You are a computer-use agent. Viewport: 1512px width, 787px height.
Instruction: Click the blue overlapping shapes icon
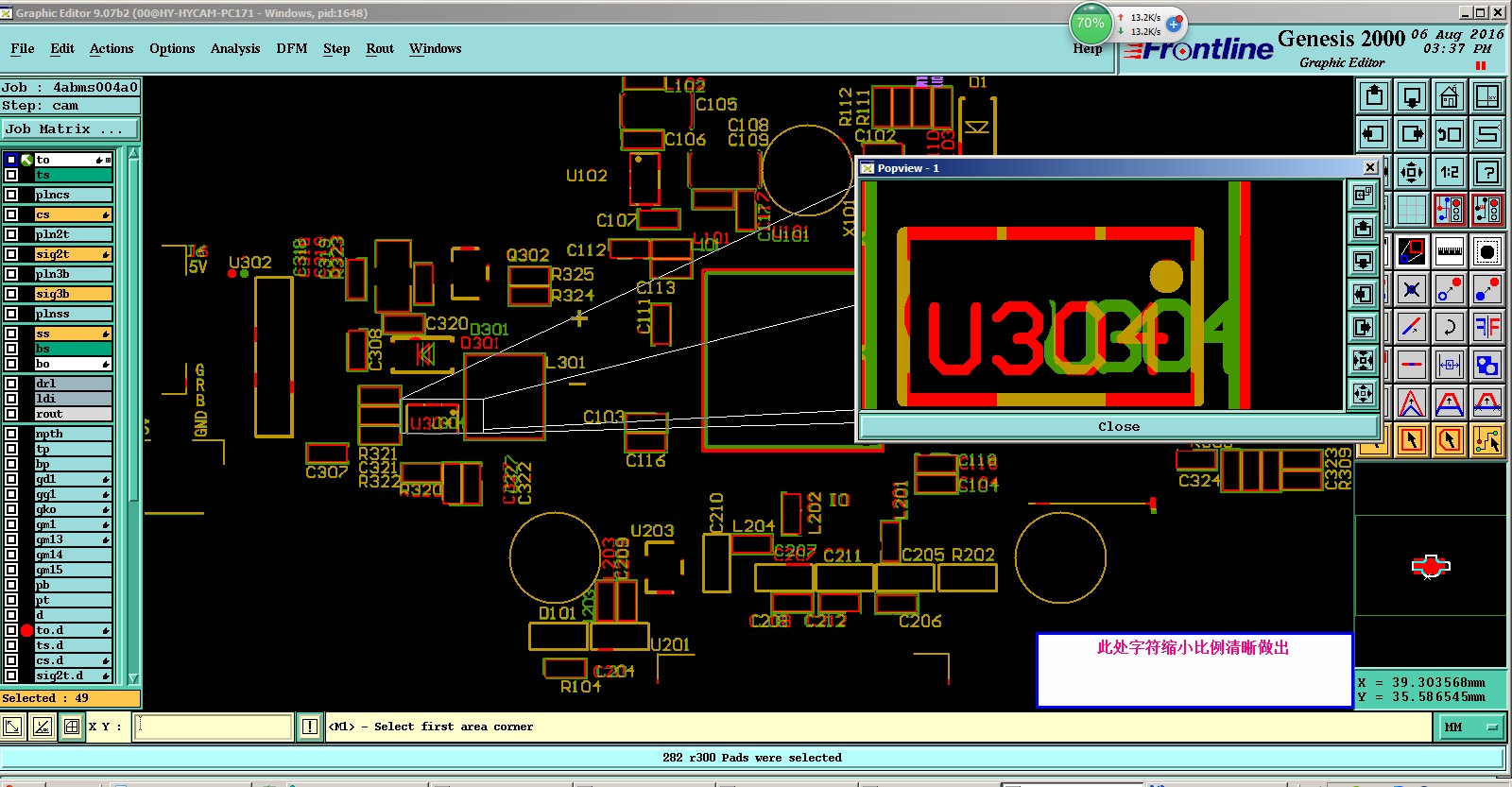point(1487,365)
